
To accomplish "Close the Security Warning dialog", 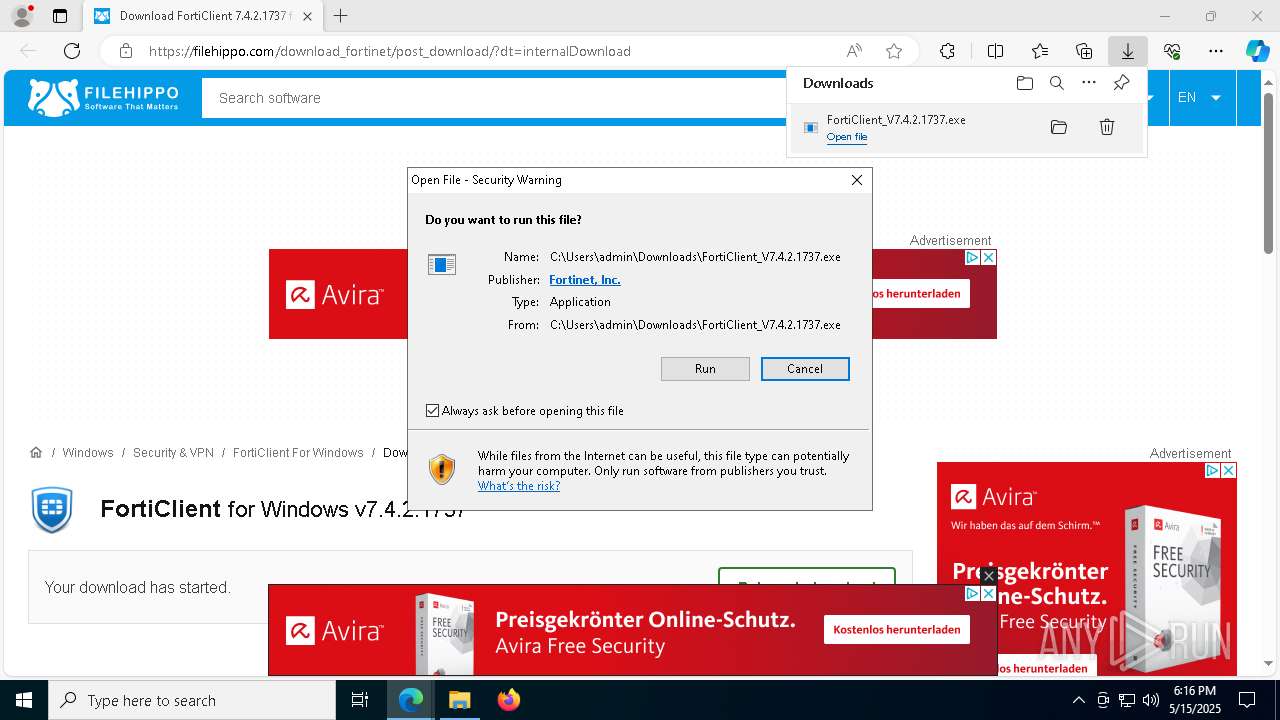I will pyautogui.click(x=856, y=180).
